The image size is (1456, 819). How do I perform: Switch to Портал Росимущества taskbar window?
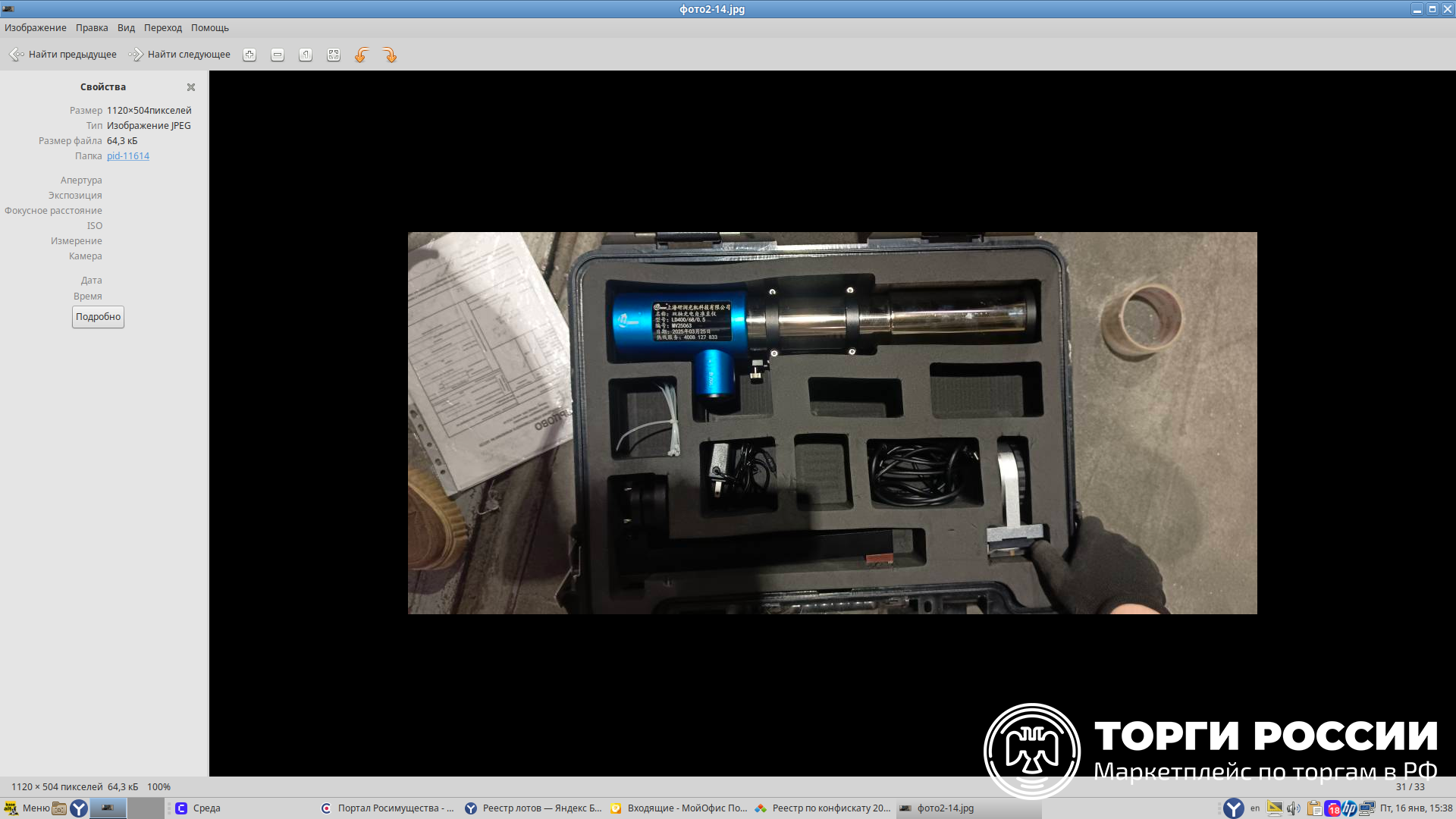388,808
